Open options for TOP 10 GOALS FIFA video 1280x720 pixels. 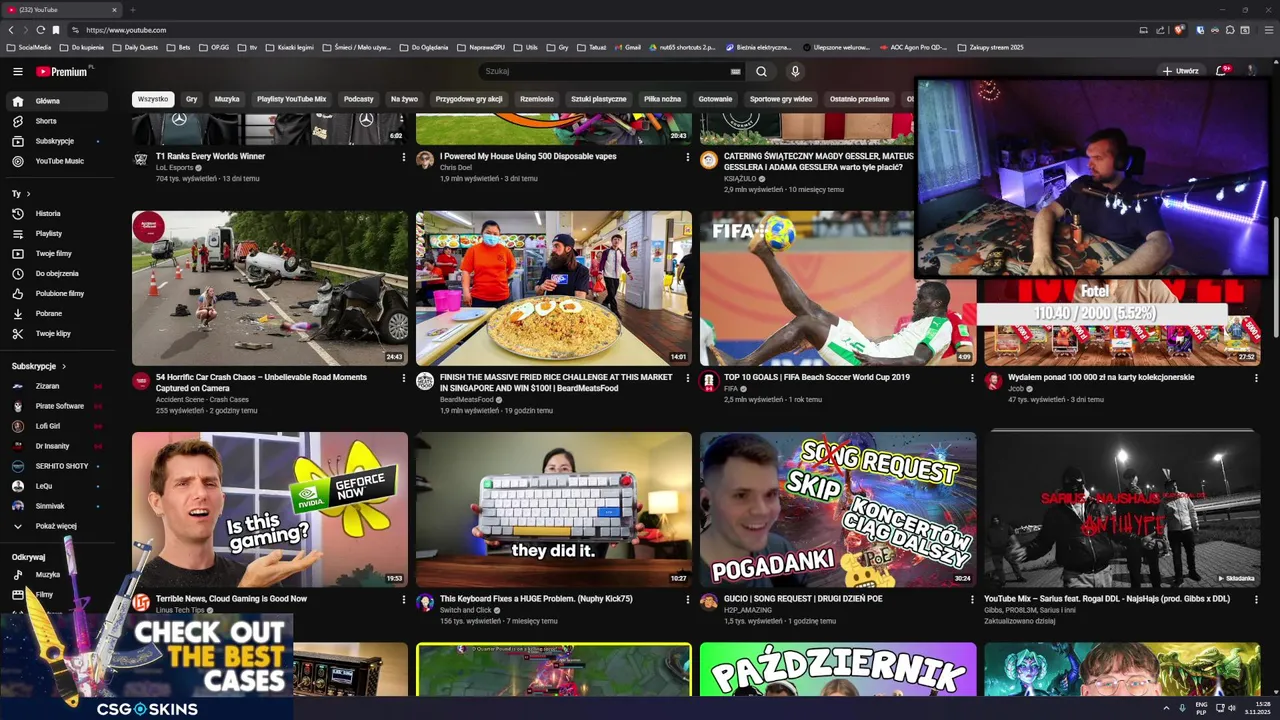coord(972,378)
